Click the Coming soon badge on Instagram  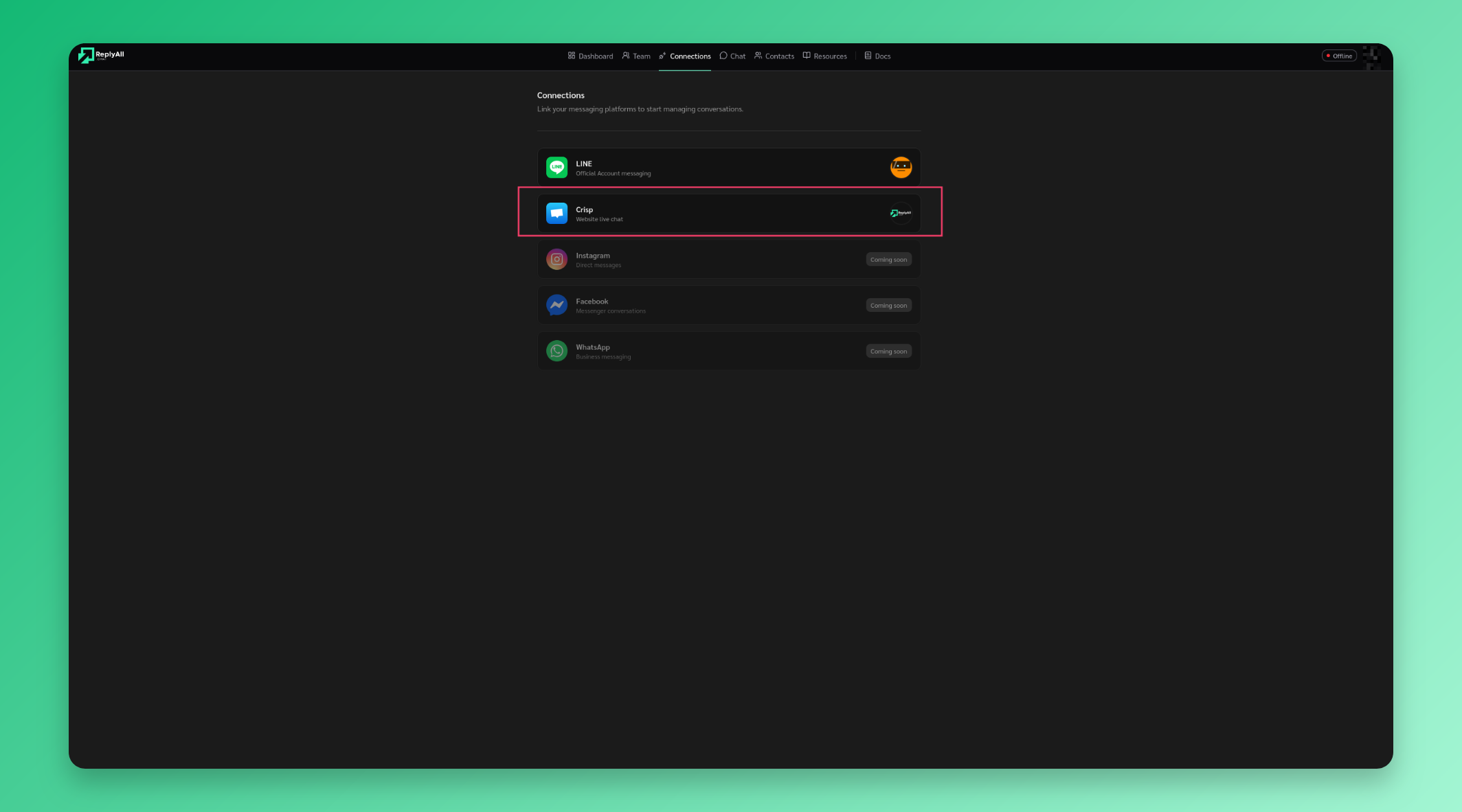[888, 259]
